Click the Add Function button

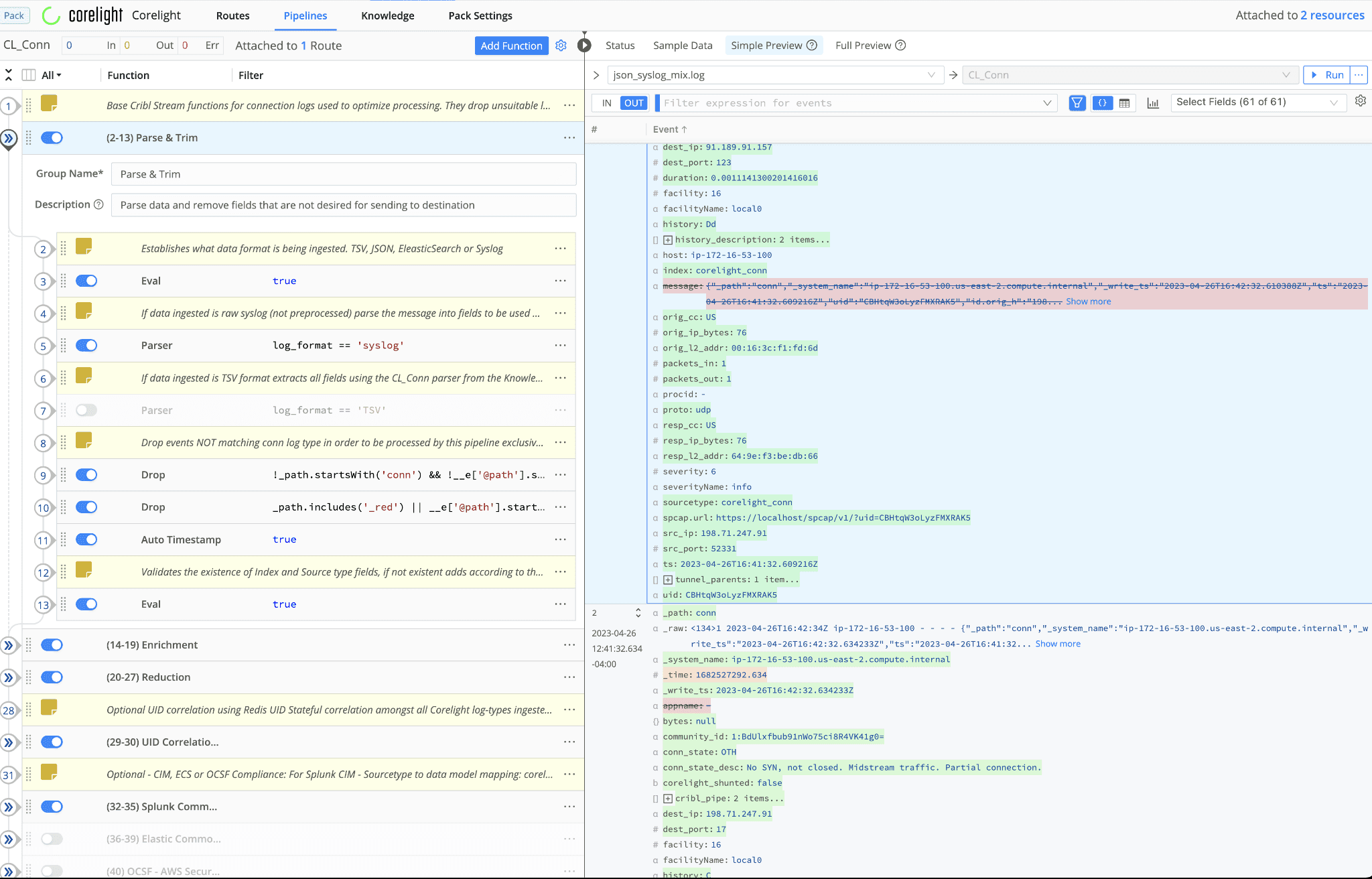[511, 46]
